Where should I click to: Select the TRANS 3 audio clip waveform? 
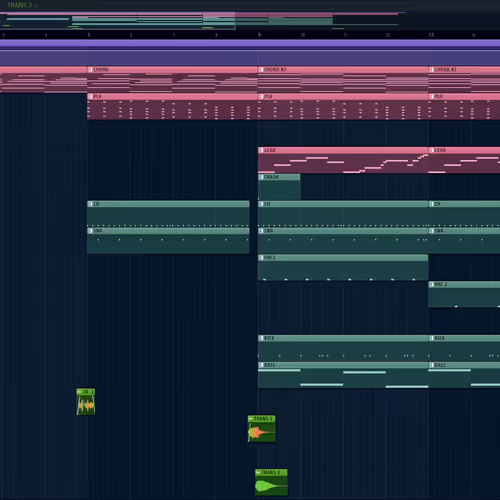click(x=271, y=486)
